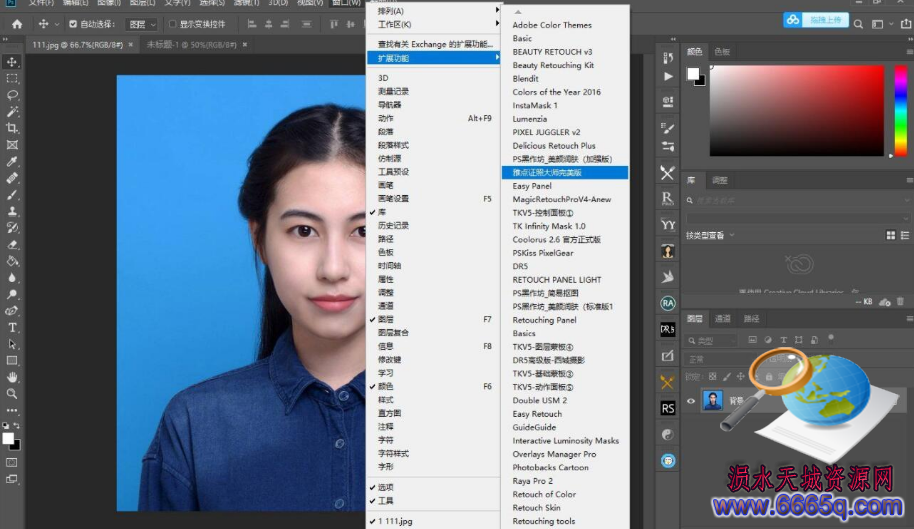914x529 pixels.
Task: Switch to the 路径 panel tab
Action: point(752,319)
